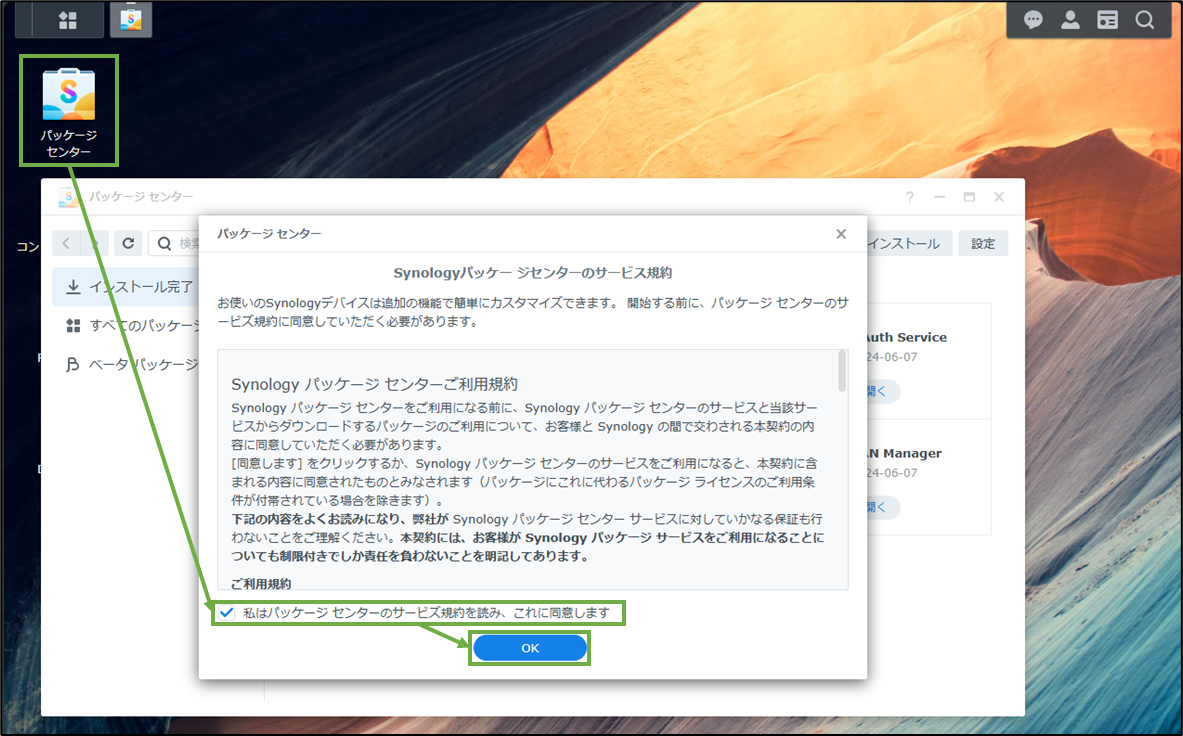Click the refresh icon in Package Center
The width and height of the screenshot is (1183, 736).
coord(128,243)
